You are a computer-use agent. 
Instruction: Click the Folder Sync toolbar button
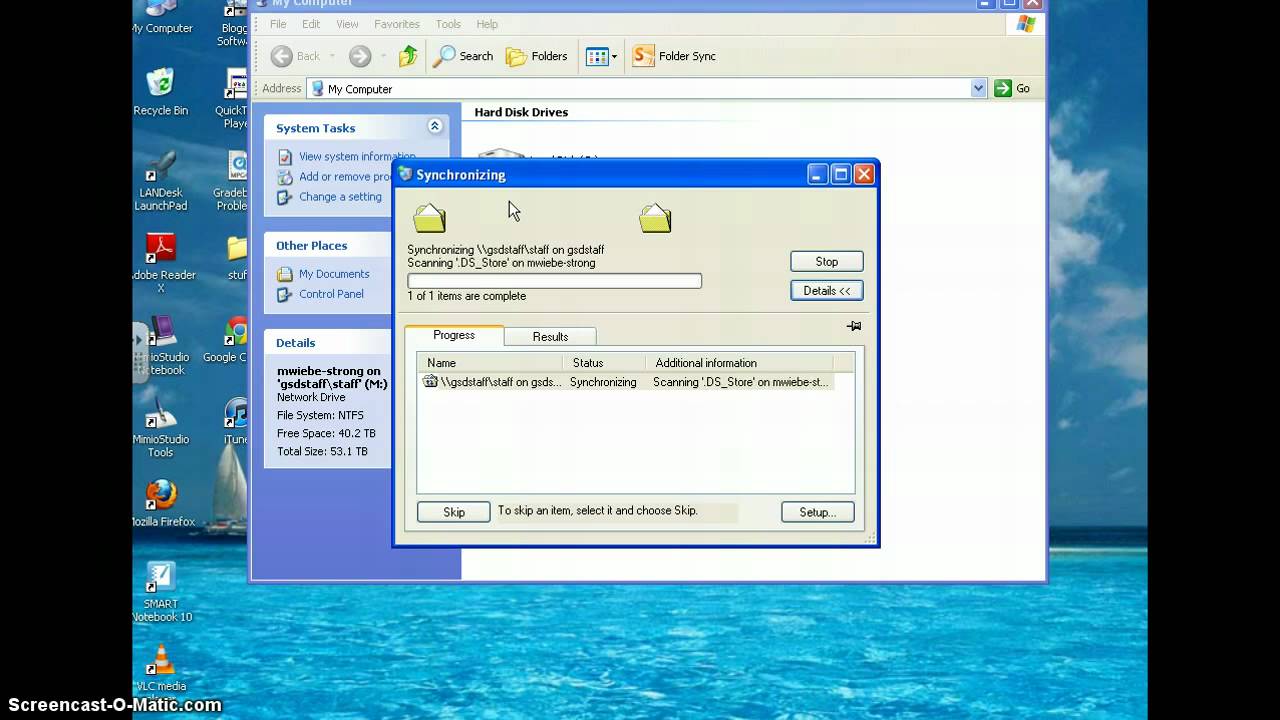(x=675, y=56)
